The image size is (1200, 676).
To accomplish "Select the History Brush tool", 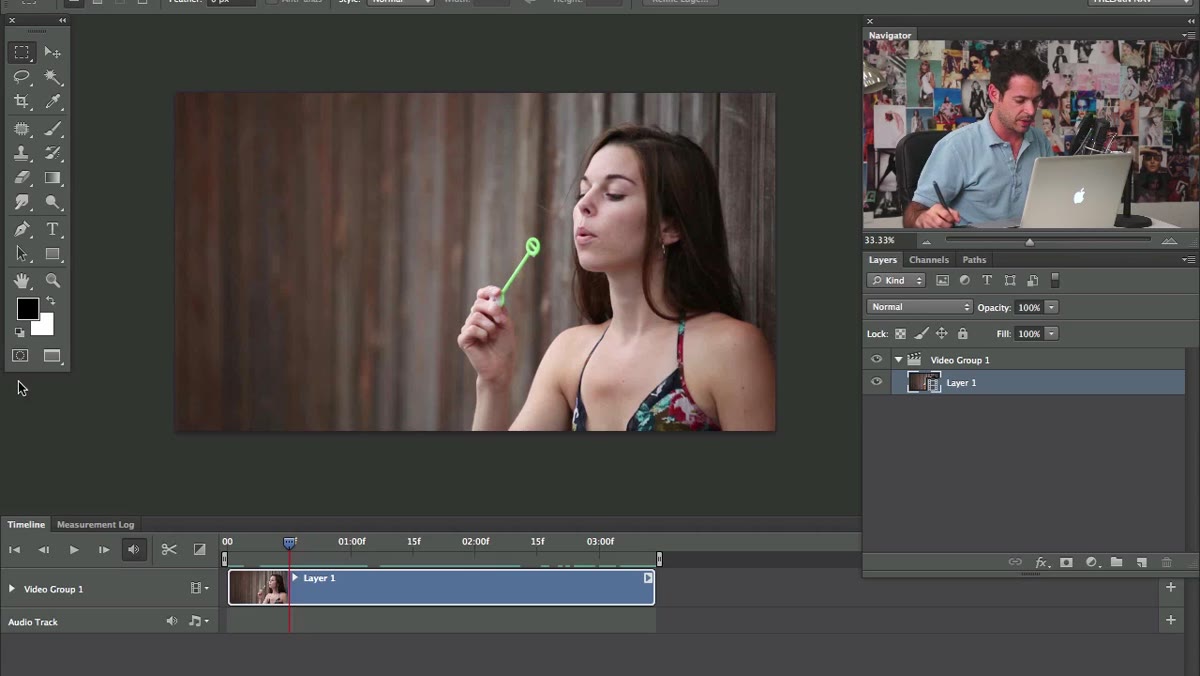I will (53, 153).
